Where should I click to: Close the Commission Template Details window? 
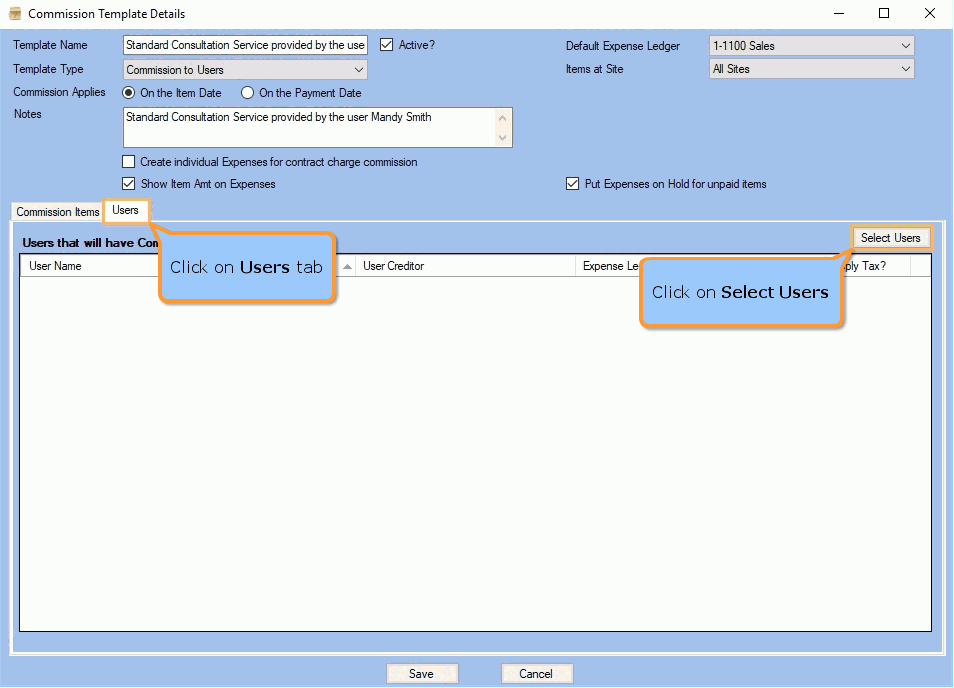point(930,14)
